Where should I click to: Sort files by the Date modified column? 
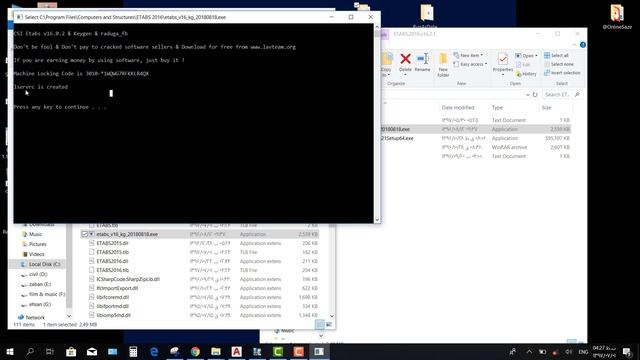(458, 108)
